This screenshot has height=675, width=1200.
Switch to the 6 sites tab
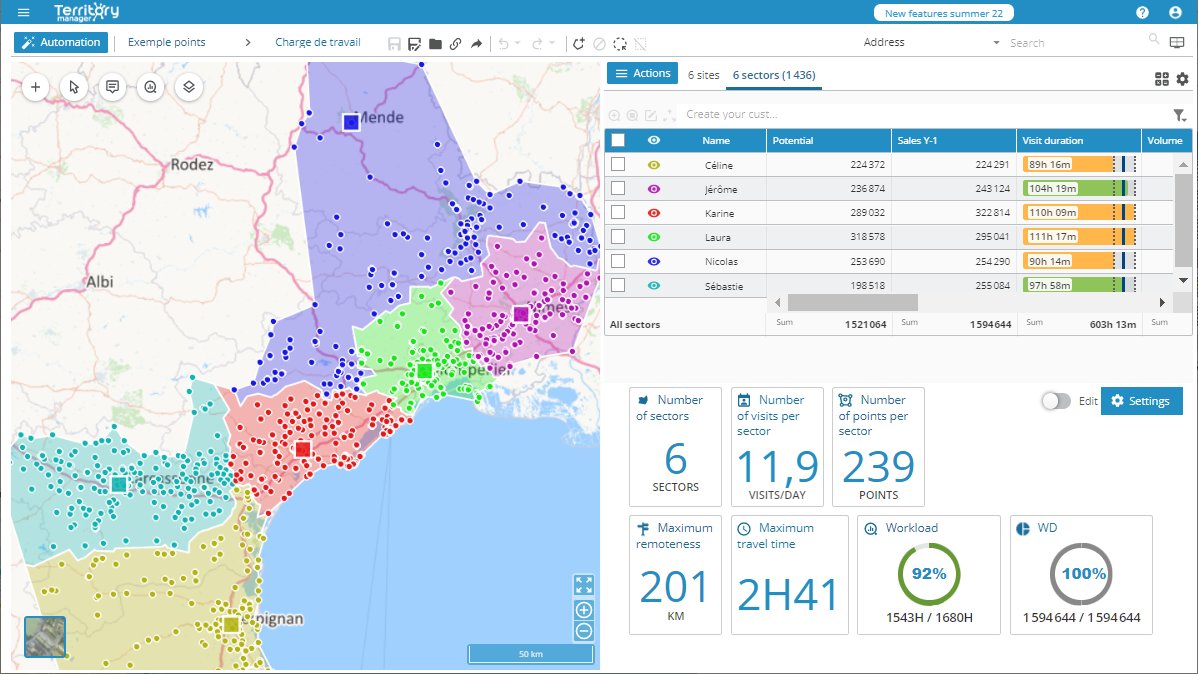coord(704,75)
